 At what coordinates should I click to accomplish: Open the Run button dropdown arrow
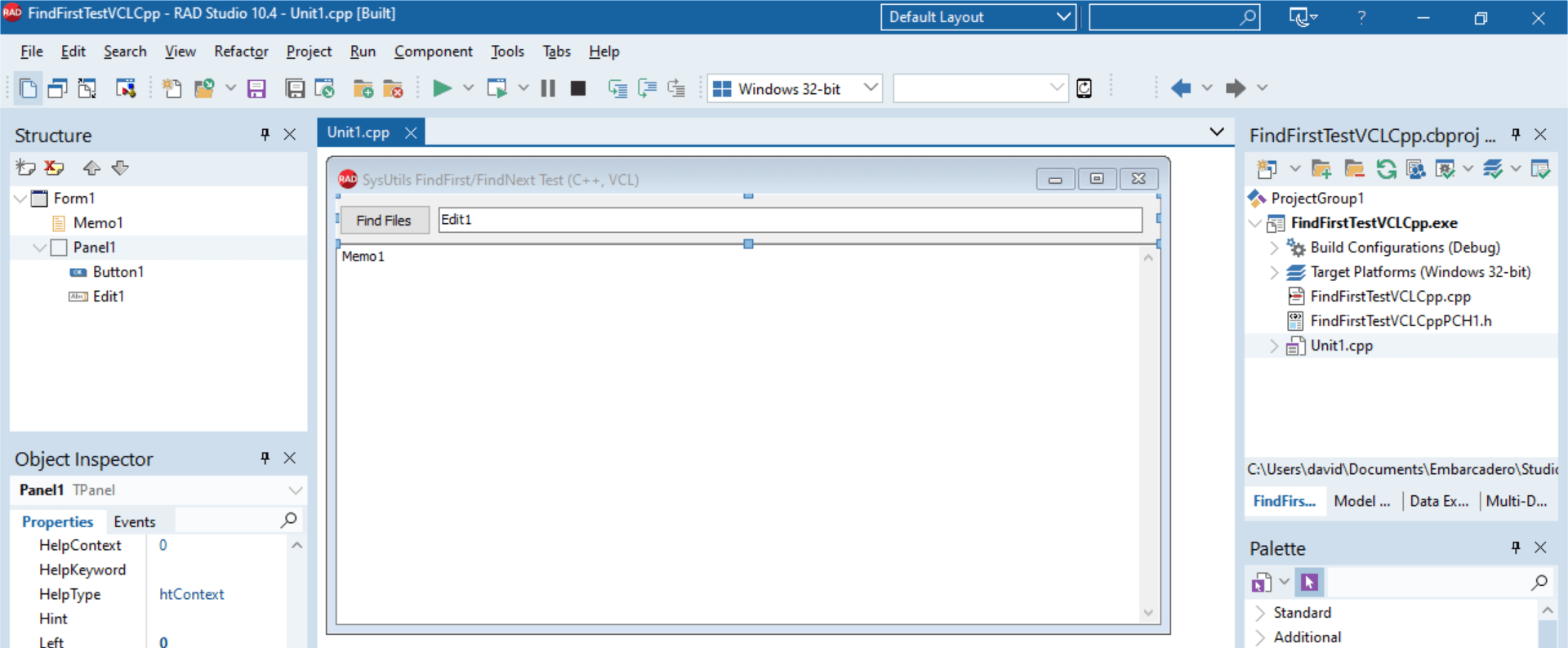pos(469,88)
